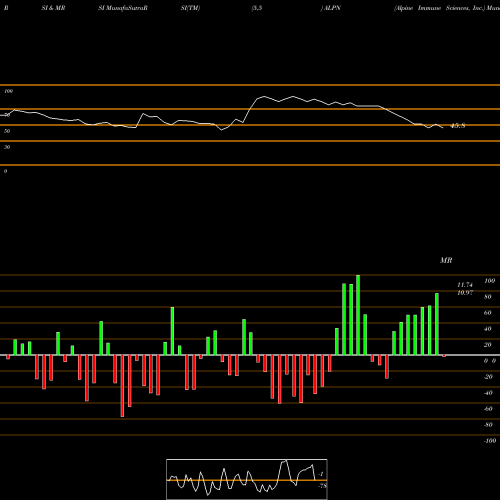This screenshot has width=500, height=500.
Task: Click the ALPN ticker symbol in the title
Action: (332, 8)
